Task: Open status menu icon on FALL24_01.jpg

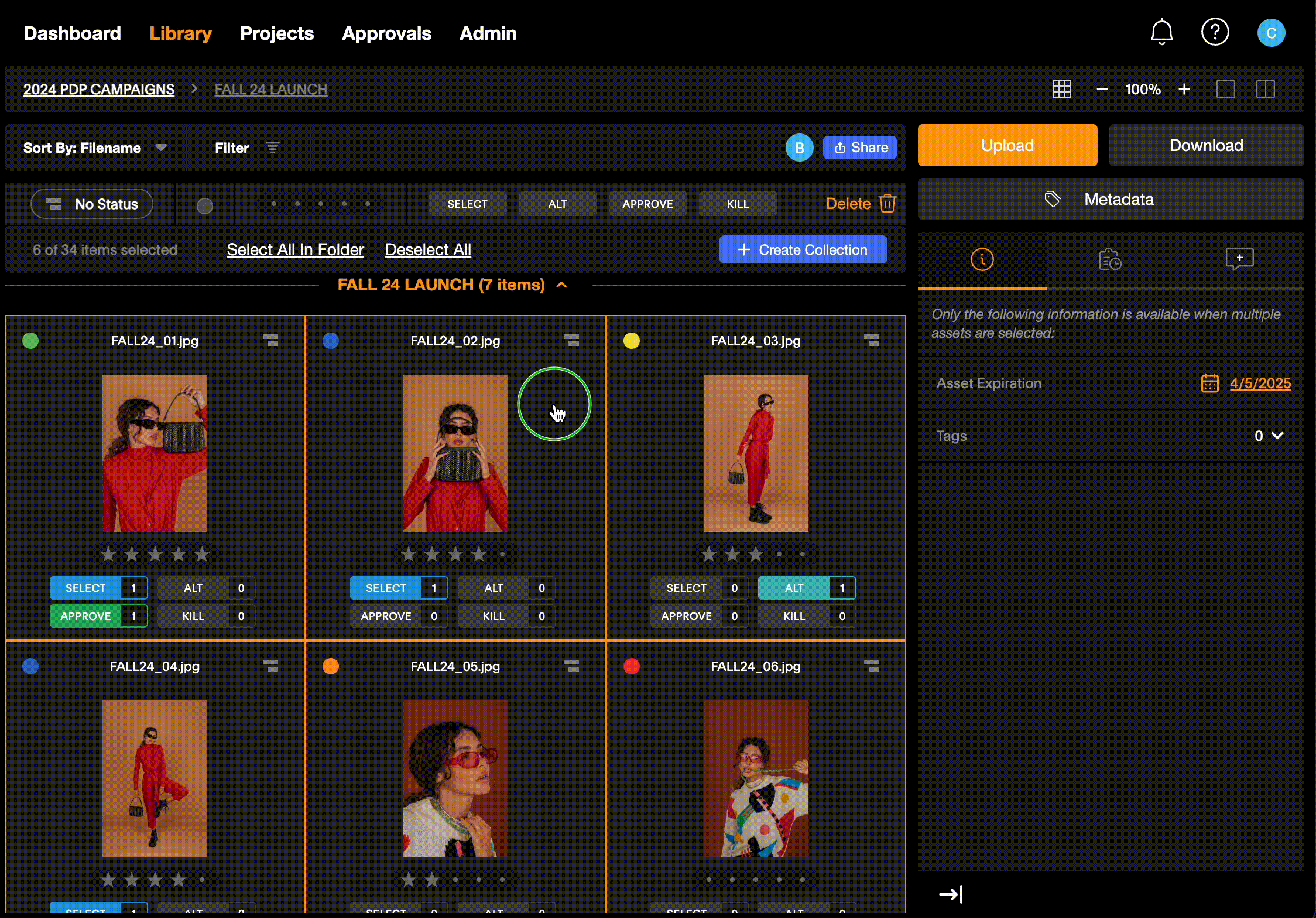Action: pyautogui.click(x=270, y=340)
